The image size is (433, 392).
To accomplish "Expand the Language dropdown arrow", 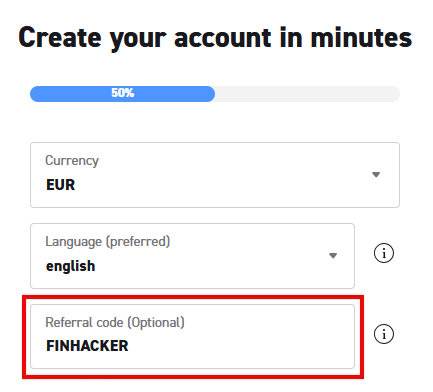I will tap(333, 256).
